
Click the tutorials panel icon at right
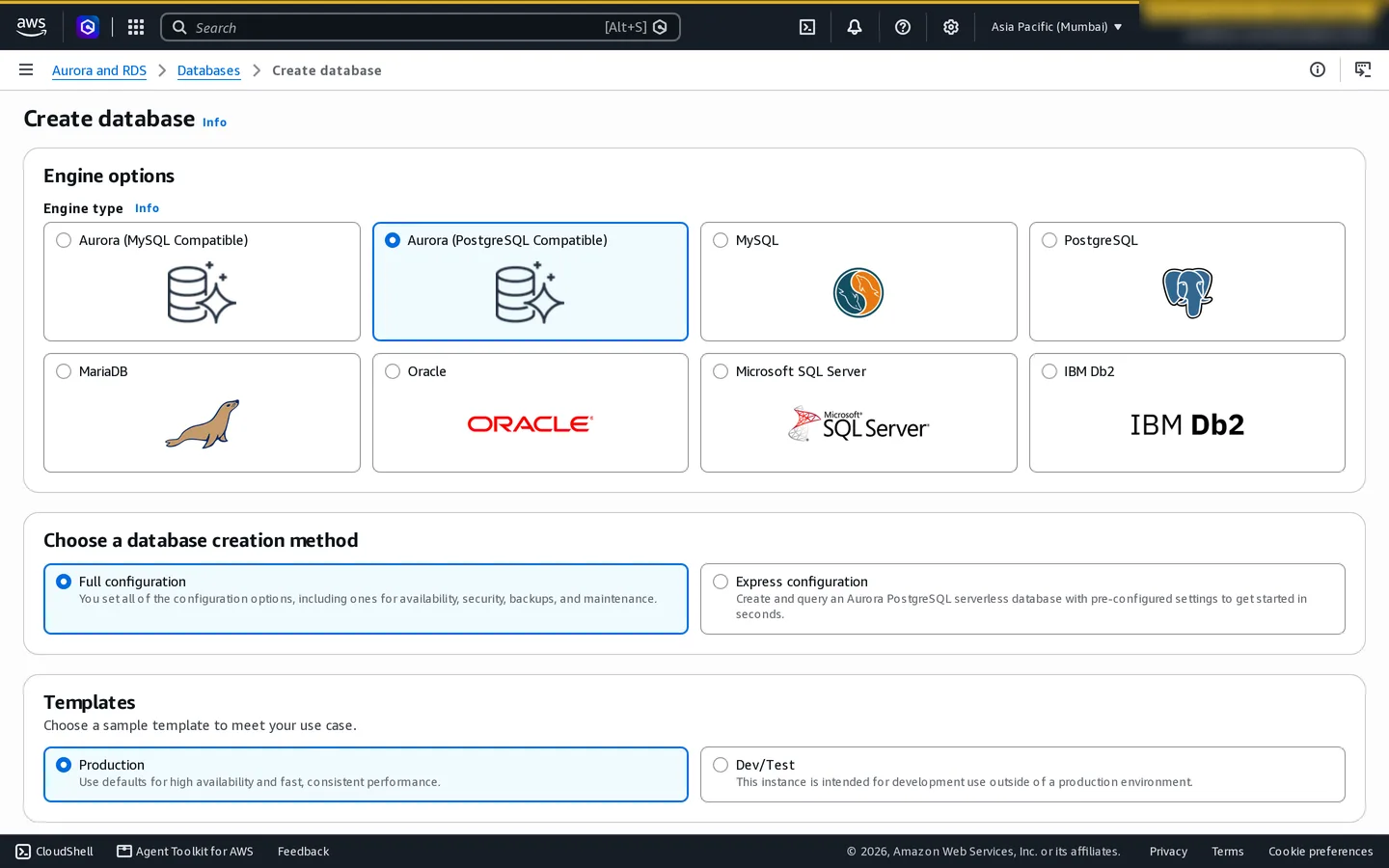[1363, 69]
